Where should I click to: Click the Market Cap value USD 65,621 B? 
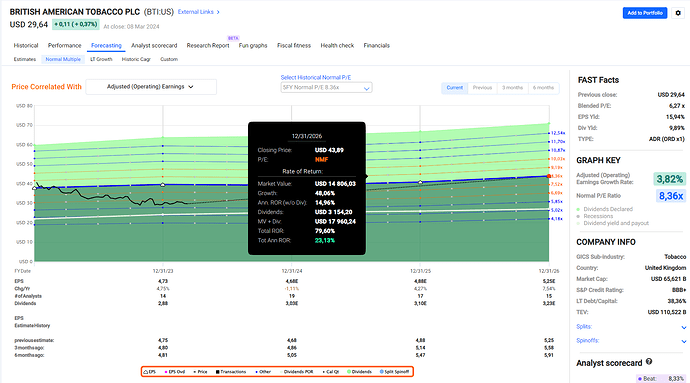coord(668,279)
